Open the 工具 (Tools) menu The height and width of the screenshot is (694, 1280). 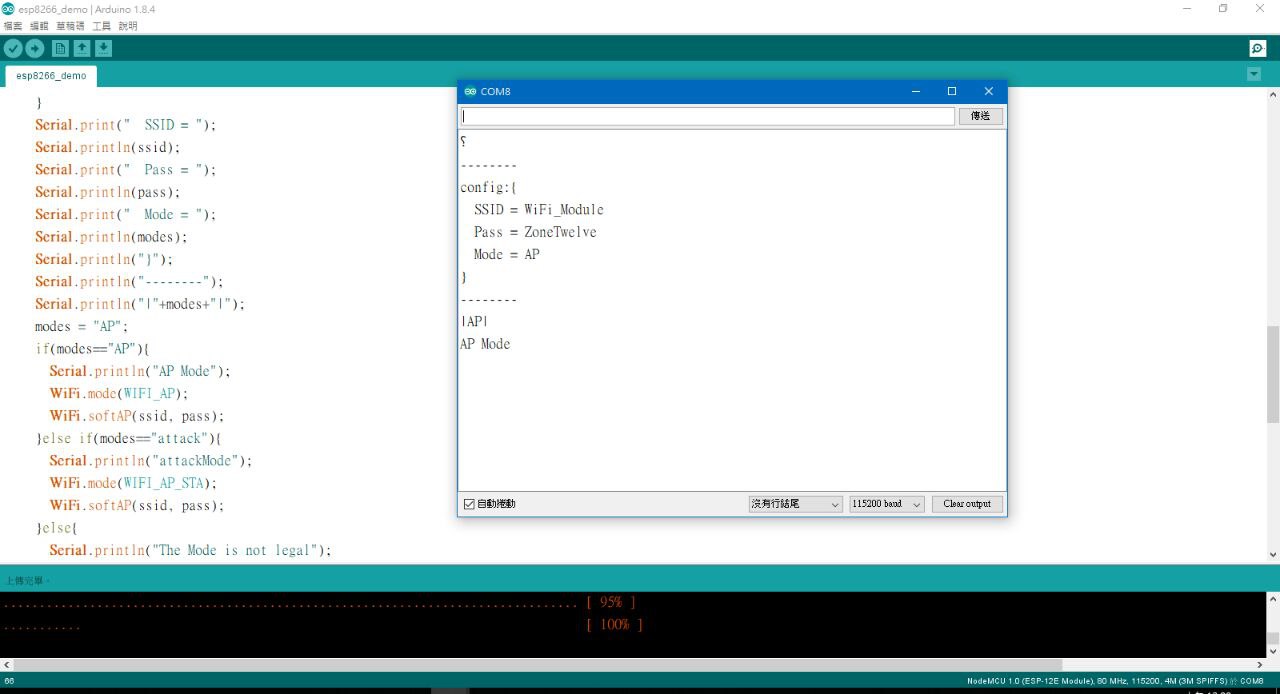[101, 26]
